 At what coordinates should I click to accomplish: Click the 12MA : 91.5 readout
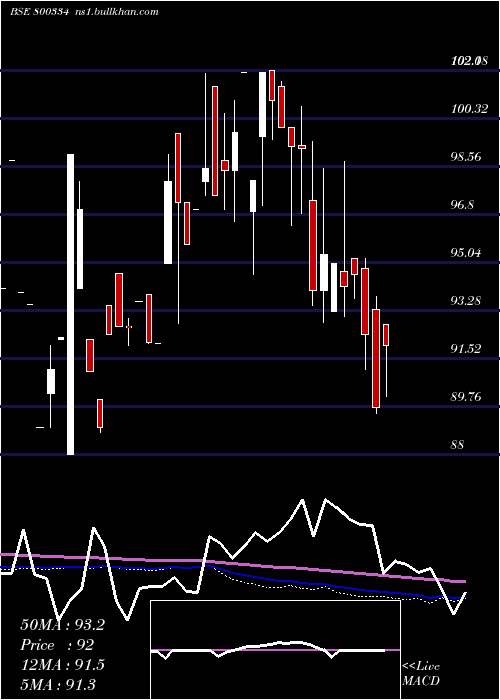62,665
